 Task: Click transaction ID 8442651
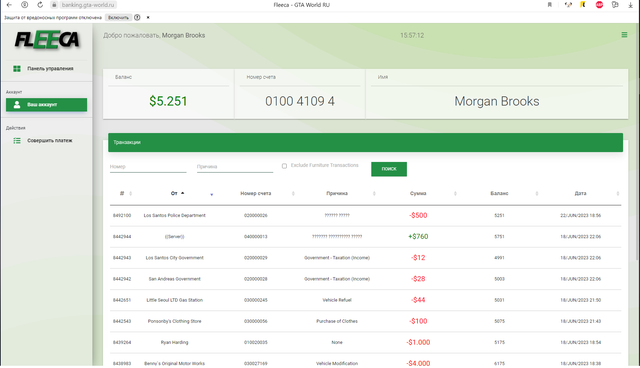click(122, 300)
